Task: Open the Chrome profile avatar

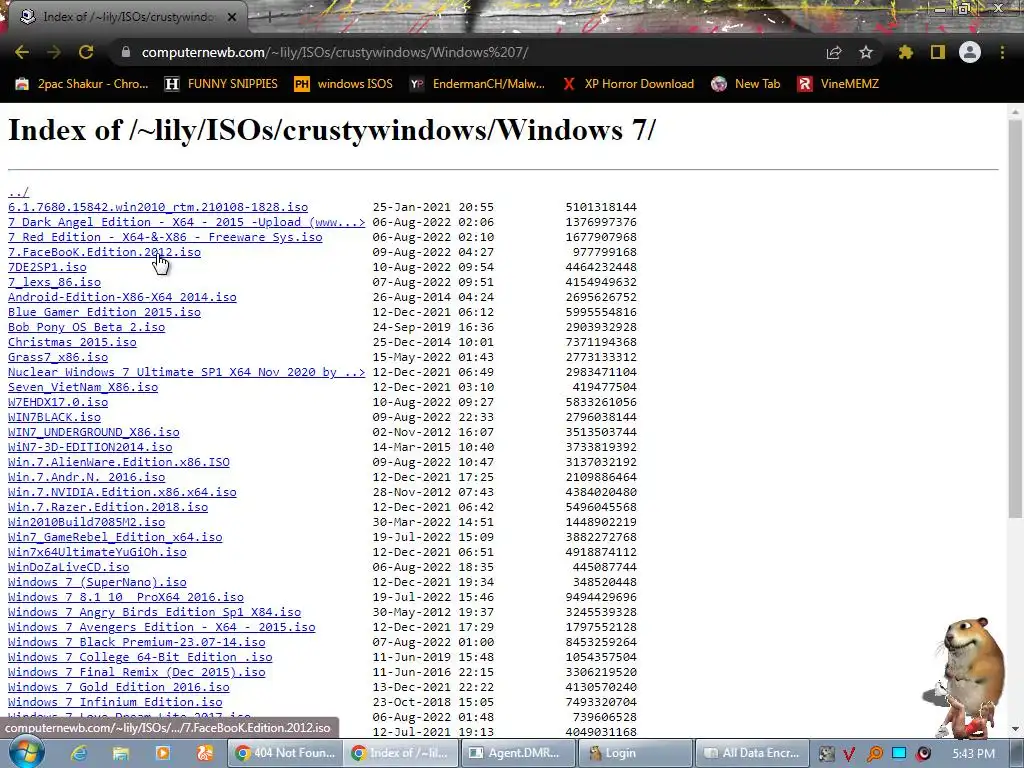Action: coord(970,52)
